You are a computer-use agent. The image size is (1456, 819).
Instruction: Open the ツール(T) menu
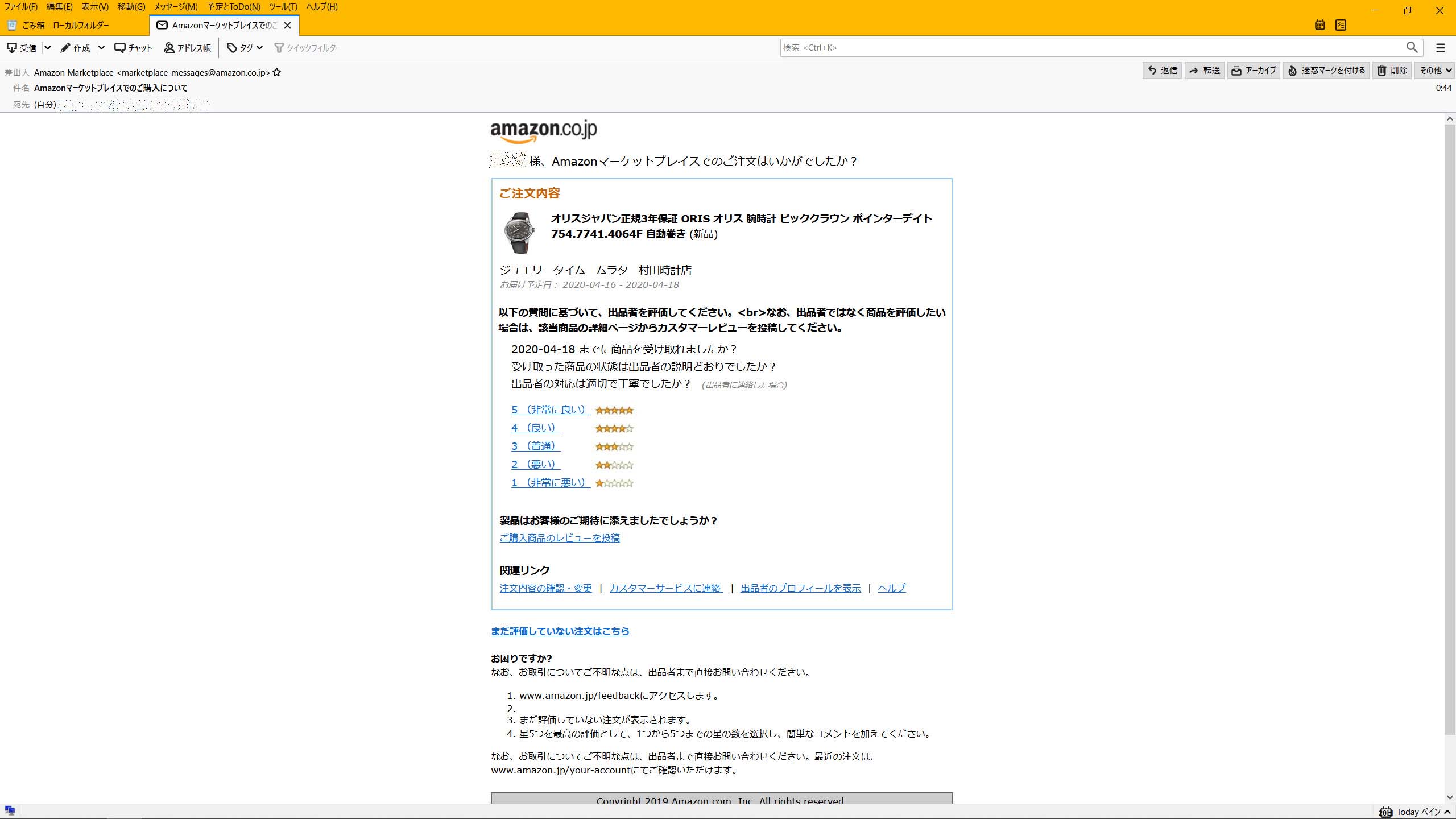pyautogui.click(x=283, y=7)
